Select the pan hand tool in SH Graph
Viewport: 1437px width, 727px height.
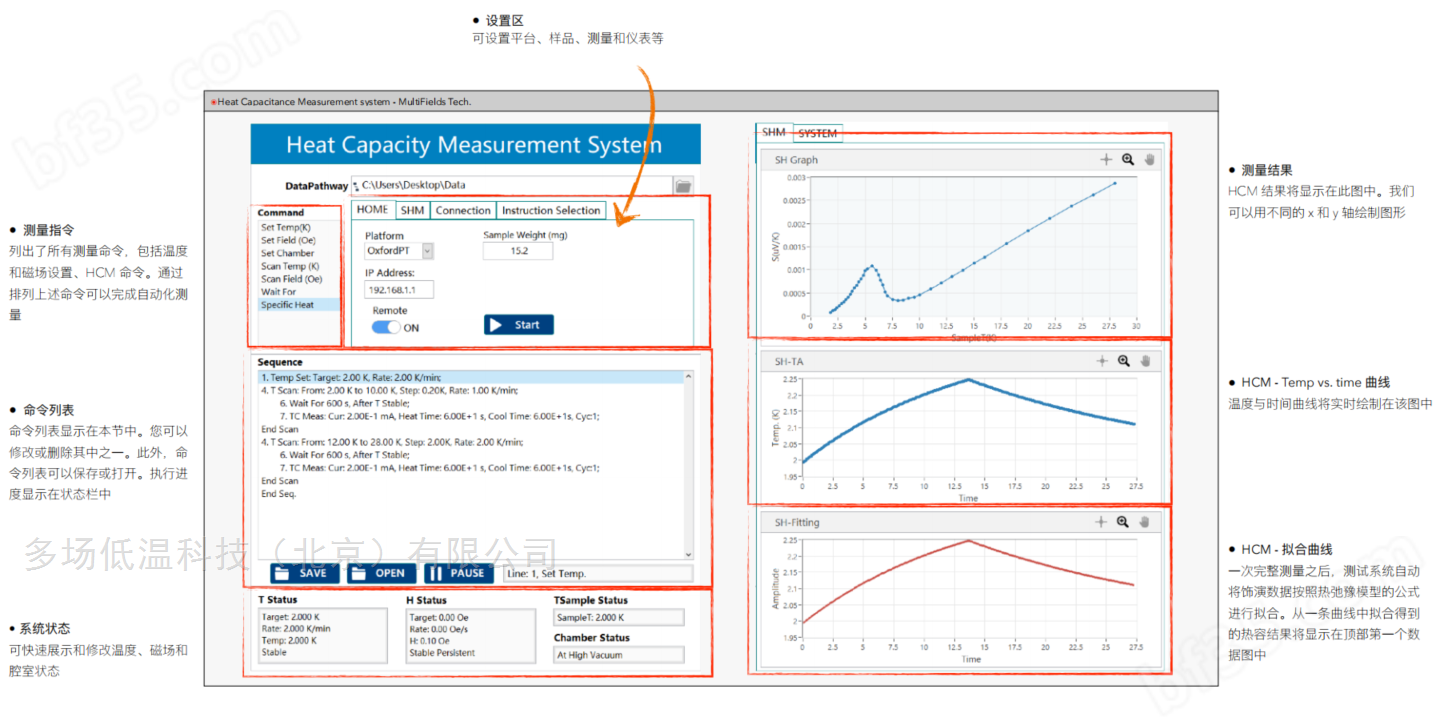tap(1149, 159)
